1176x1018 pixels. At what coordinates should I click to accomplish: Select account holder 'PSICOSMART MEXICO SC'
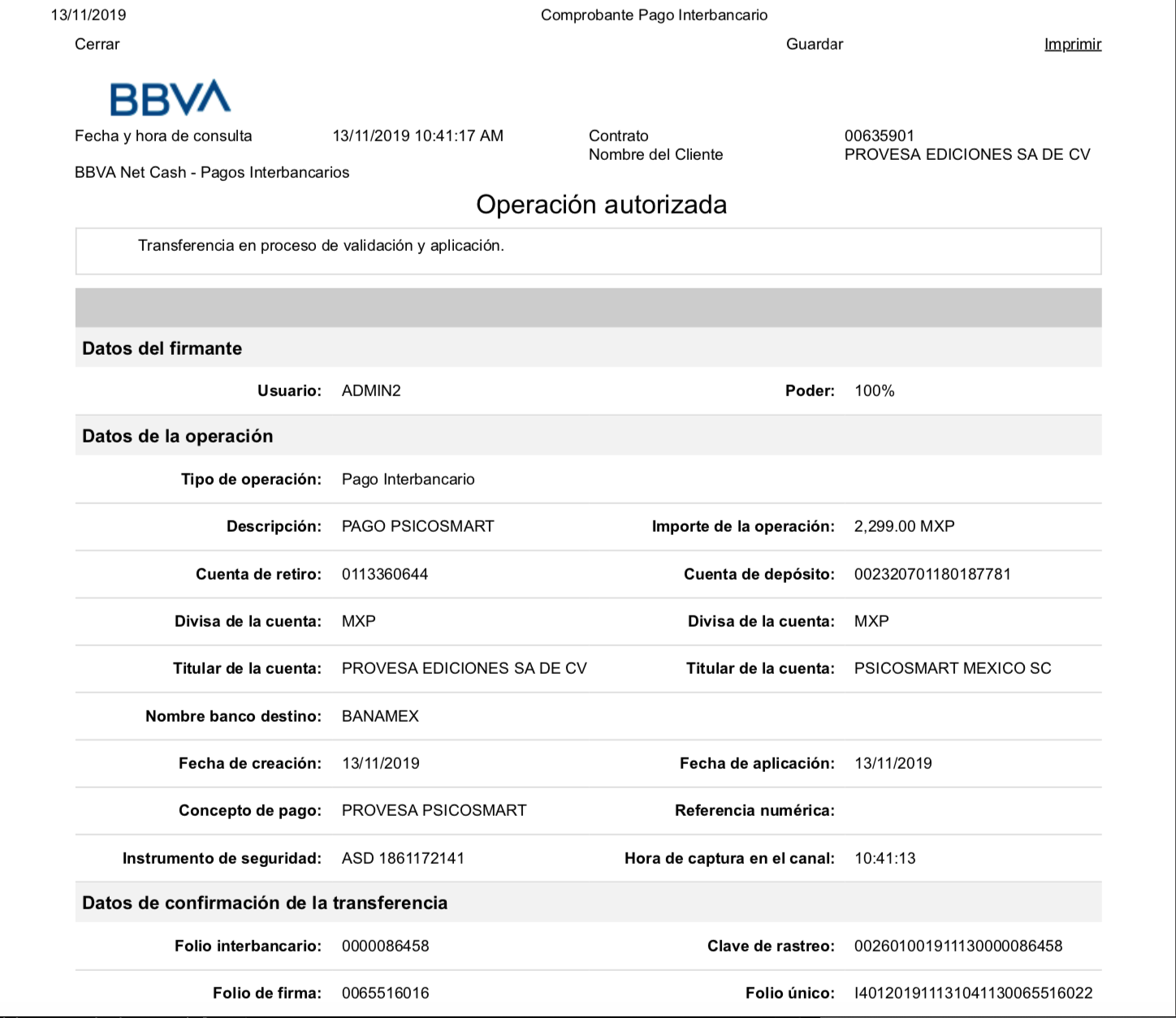[x=953, y=668]
